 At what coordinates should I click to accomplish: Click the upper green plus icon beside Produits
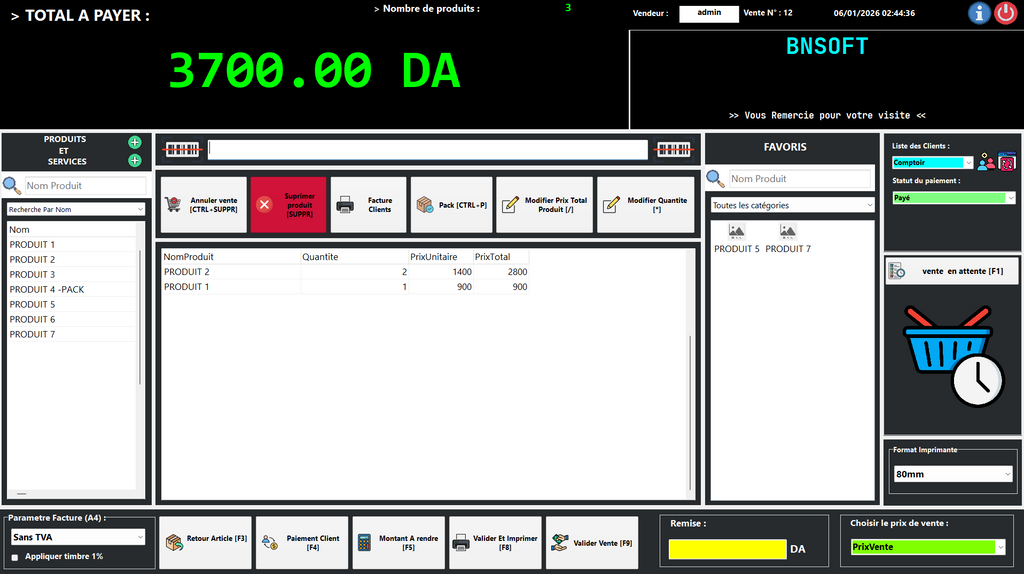point(135,142)
